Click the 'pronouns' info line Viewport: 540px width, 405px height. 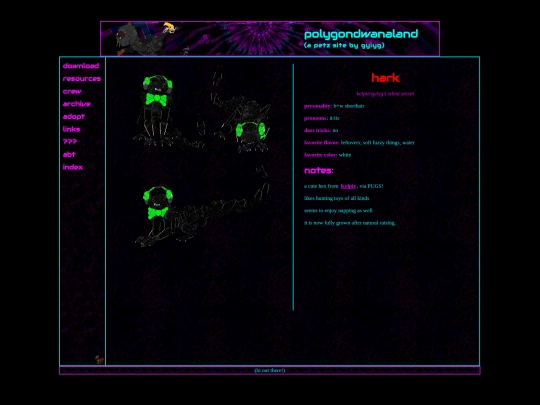(x=322, y=118)
